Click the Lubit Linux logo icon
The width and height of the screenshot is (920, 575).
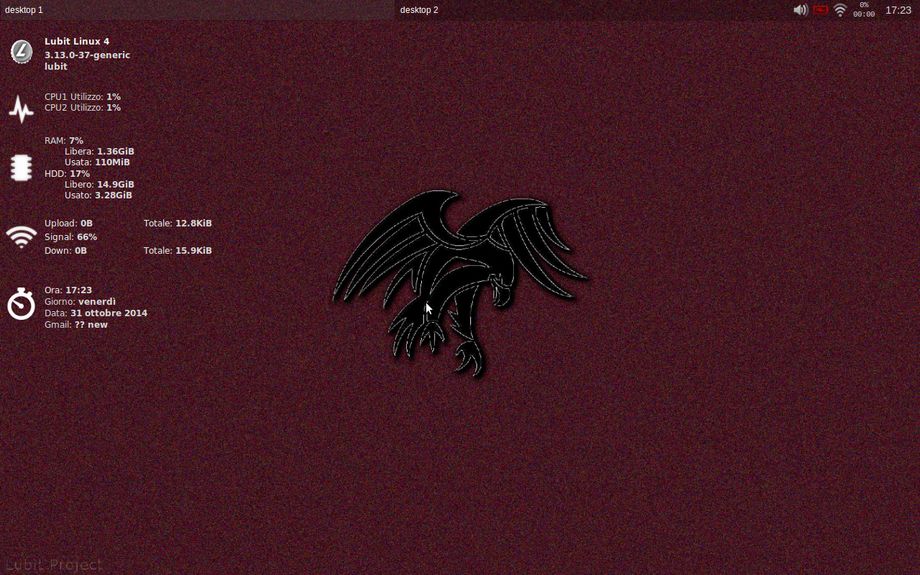(x=21, y=52)
